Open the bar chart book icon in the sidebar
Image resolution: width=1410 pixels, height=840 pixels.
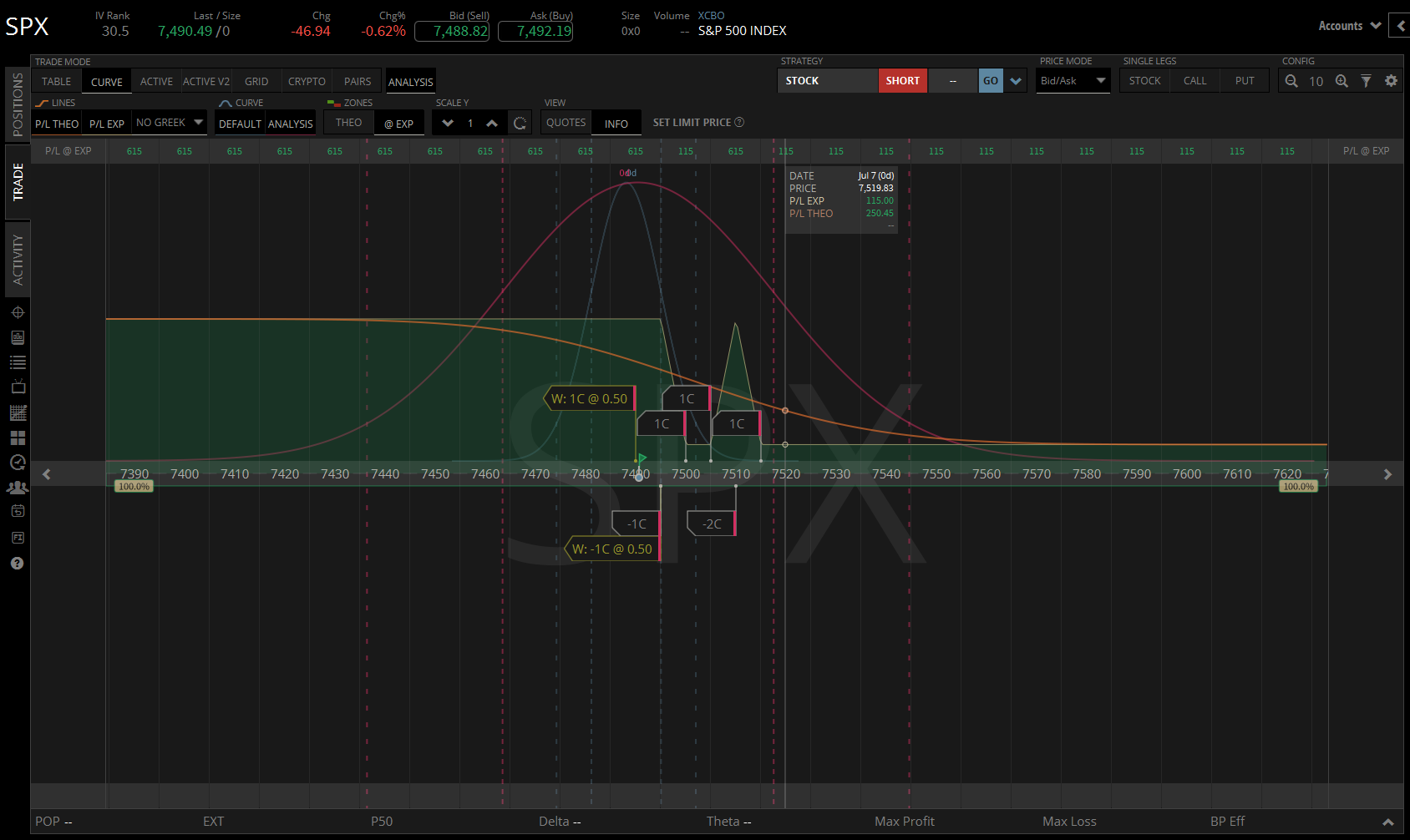pyautogui.click(x=18, y=337)
